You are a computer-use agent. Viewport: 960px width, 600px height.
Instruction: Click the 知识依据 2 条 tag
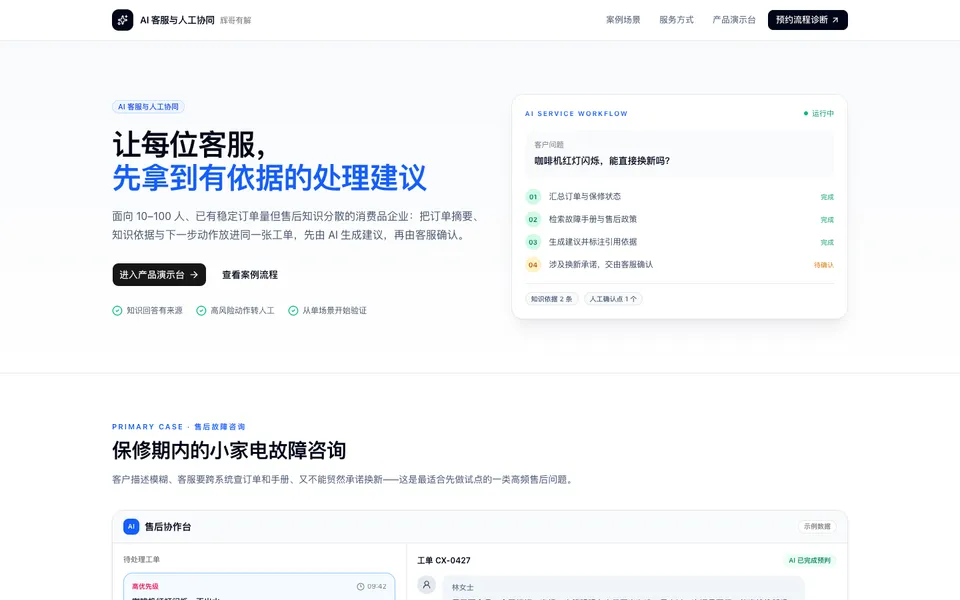(x=551, y=299)
